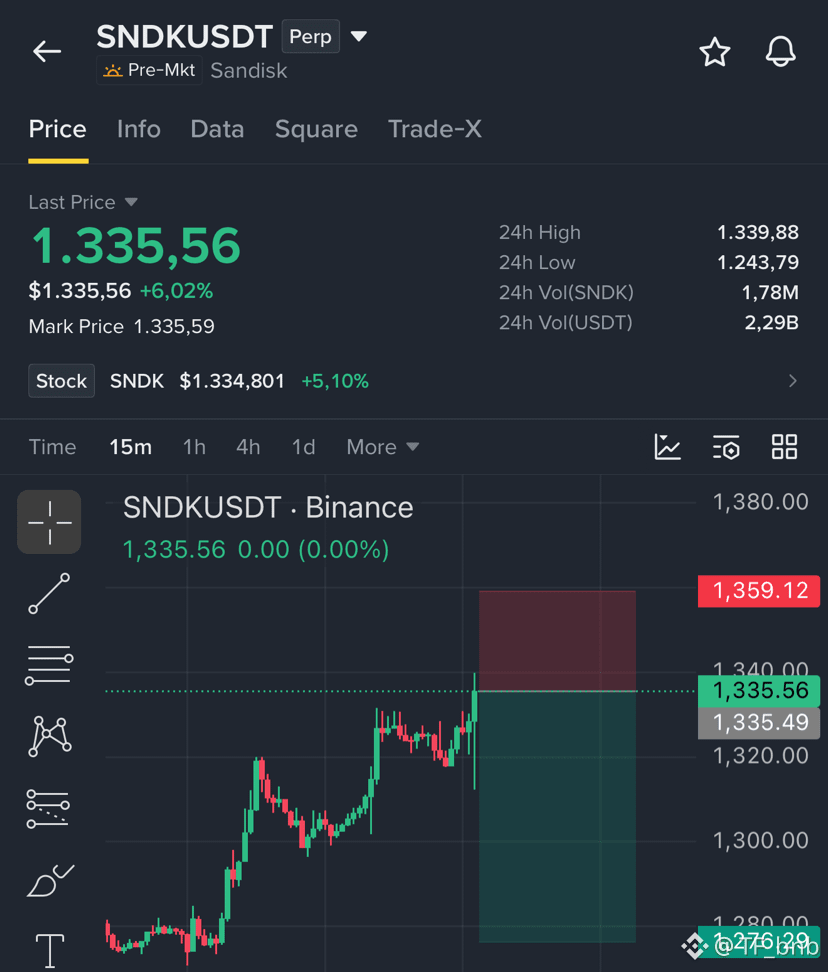Select the Time chart view
This screenshot has height=972, width=828.
53,447
